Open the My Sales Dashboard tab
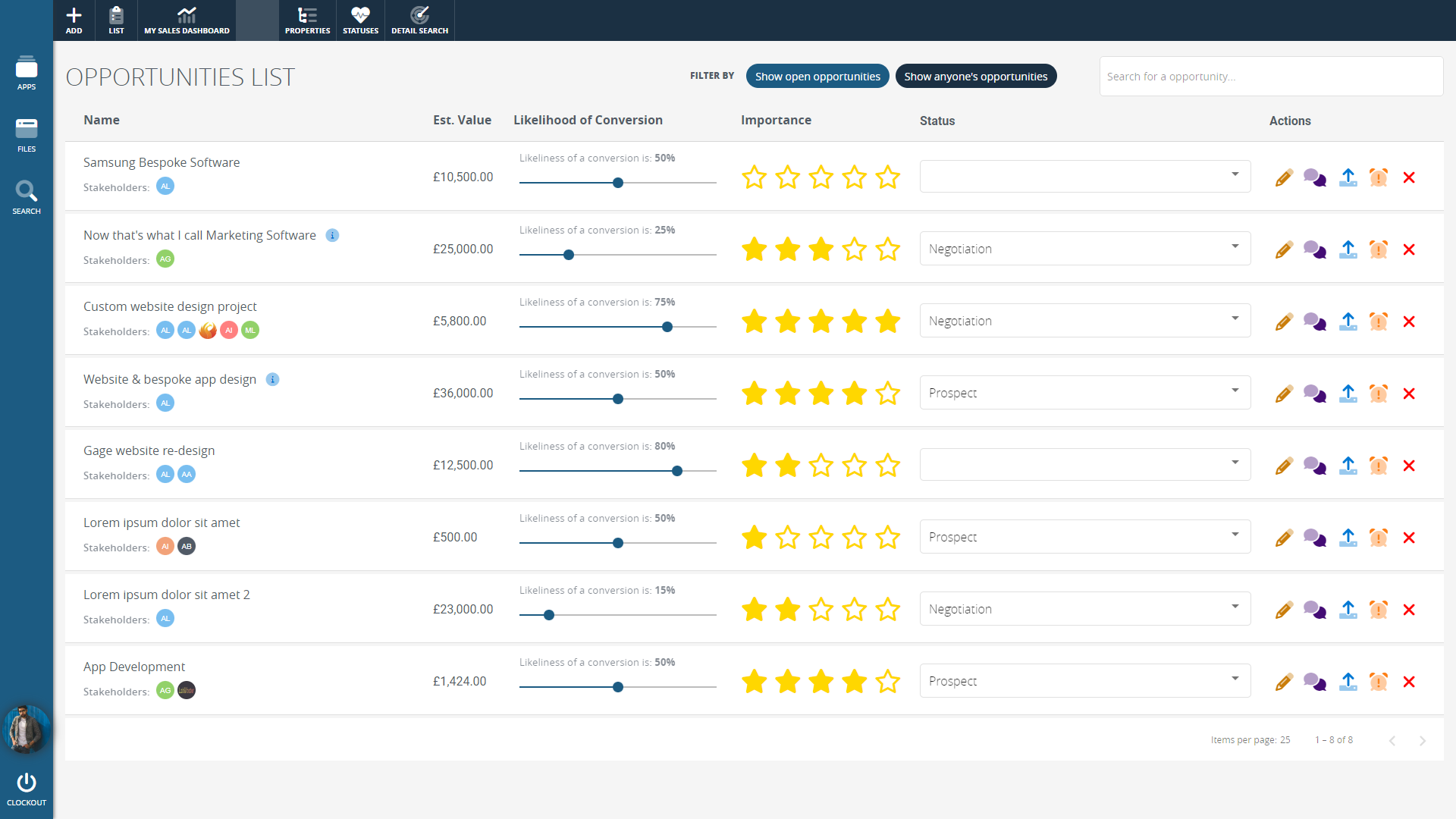The image size is (1456, 819). point(187,20)
